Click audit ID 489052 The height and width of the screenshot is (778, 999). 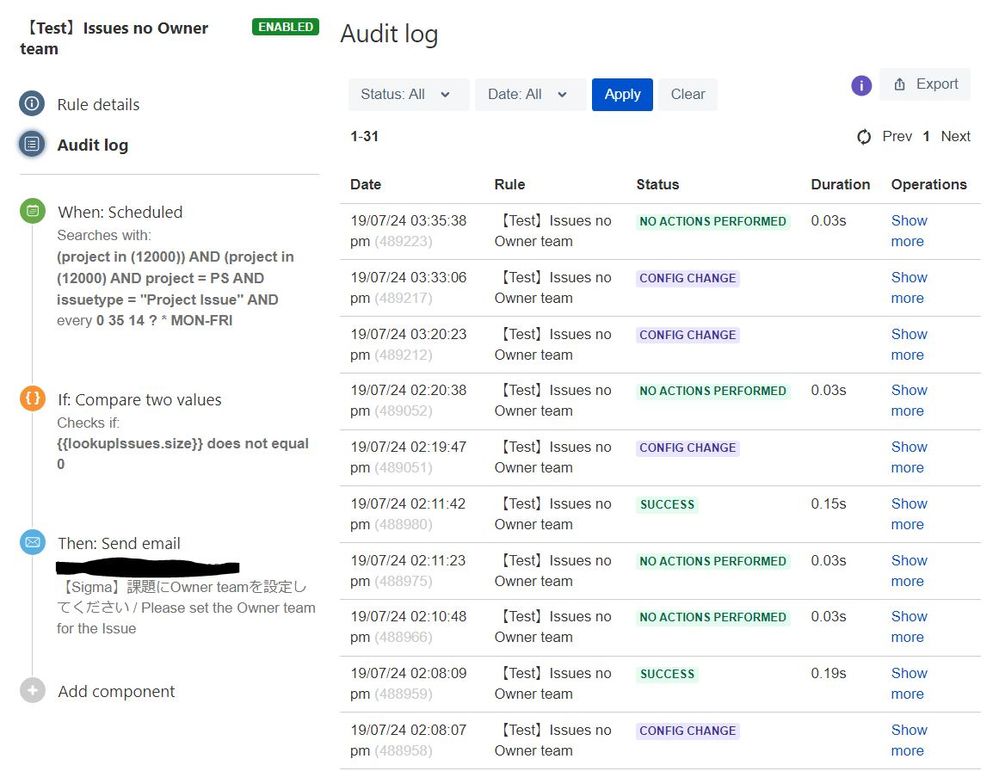[403, 411]
